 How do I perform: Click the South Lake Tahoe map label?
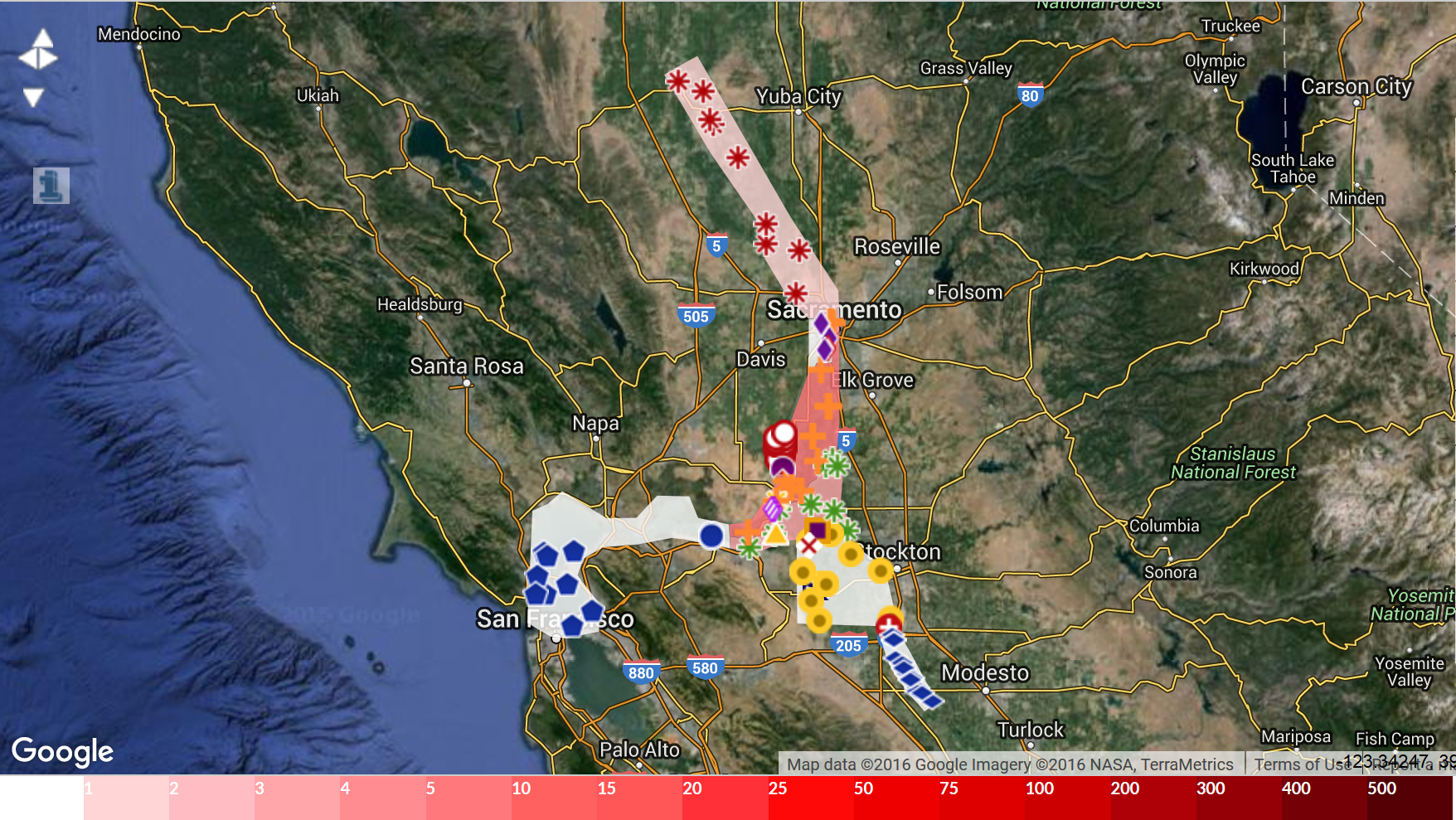click(x=1293, y=168)
